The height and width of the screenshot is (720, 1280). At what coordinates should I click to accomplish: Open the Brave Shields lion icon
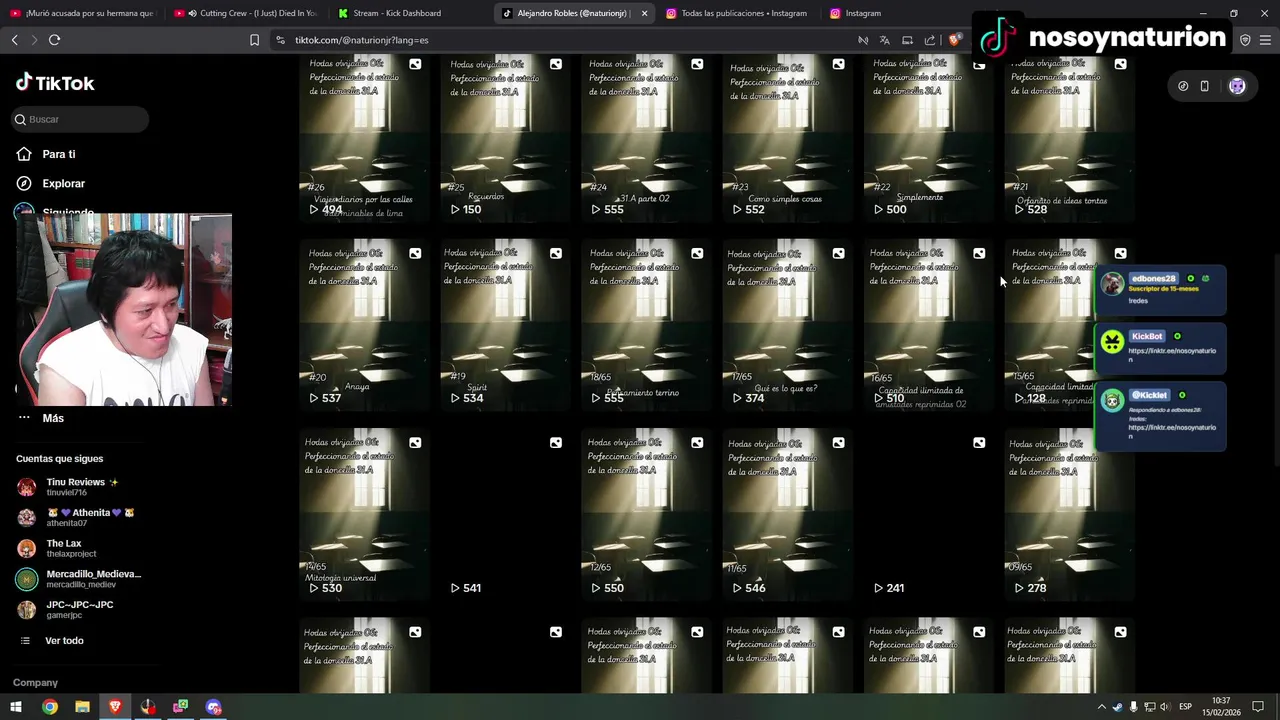(954, 40)
